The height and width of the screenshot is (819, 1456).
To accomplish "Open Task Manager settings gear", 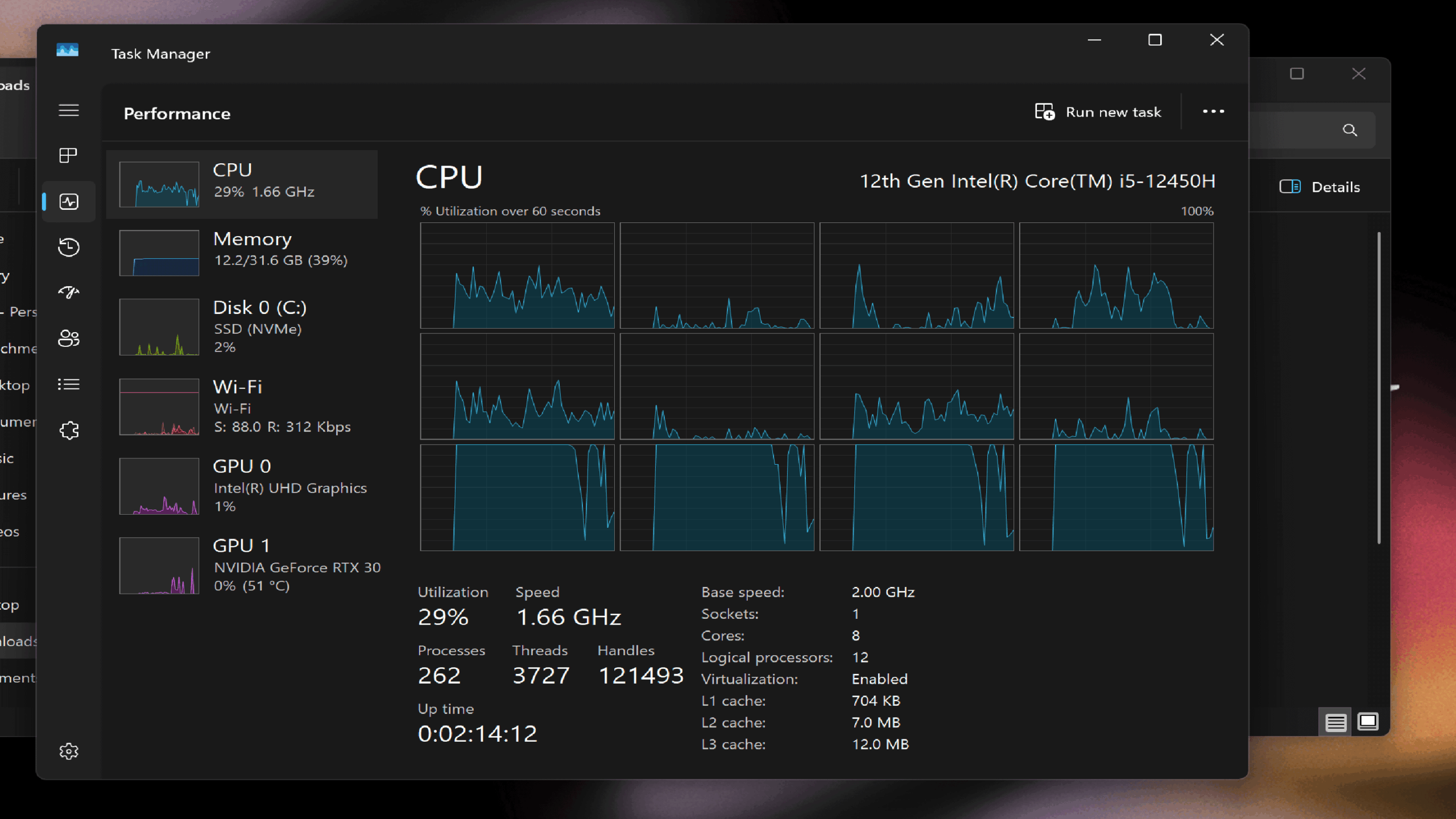I will pos(68,751).
